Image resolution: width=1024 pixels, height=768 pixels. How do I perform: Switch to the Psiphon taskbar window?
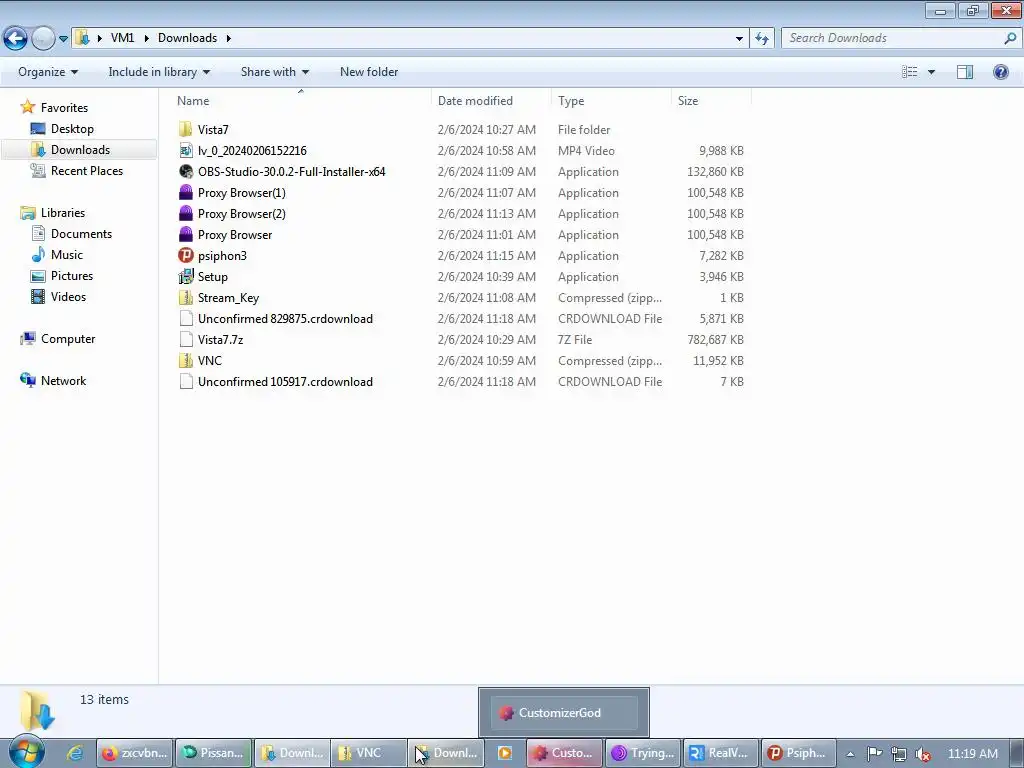[x=799, y=753]
